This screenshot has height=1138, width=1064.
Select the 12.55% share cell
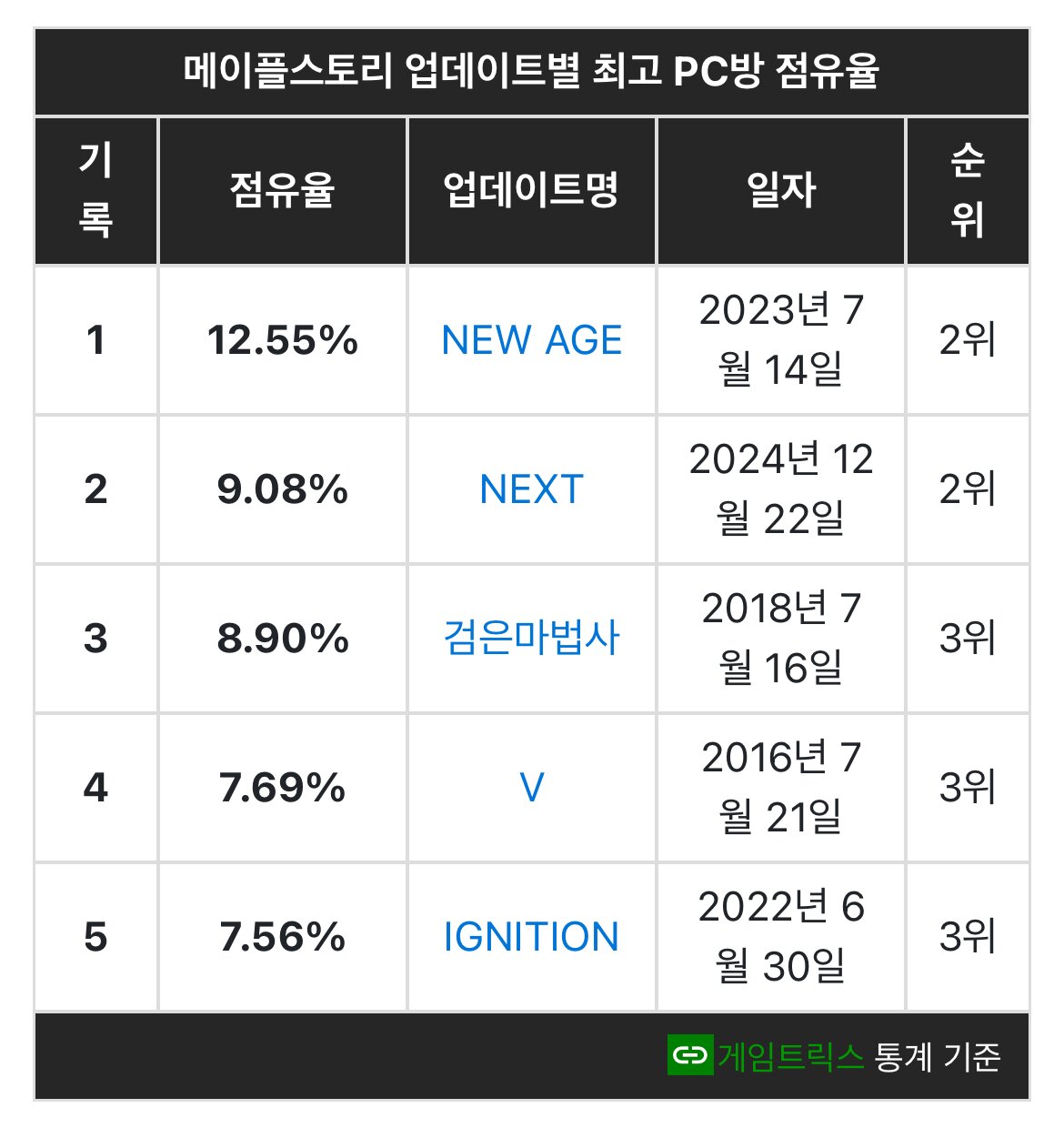(x=283, y=340)
